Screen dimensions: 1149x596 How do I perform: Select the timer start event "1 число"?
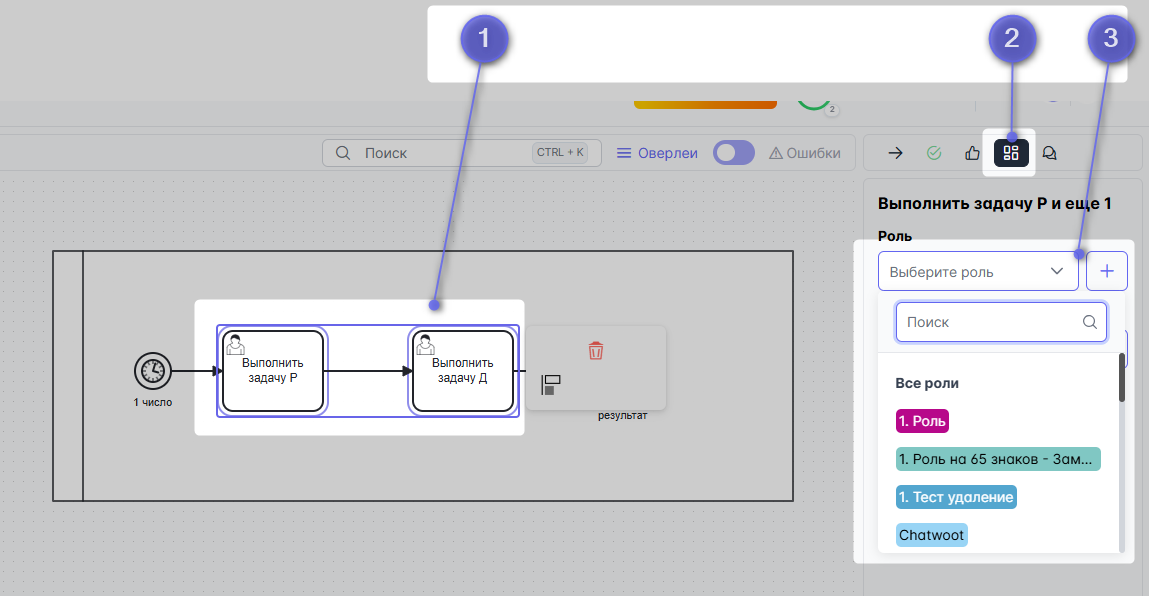click(152, 371)
